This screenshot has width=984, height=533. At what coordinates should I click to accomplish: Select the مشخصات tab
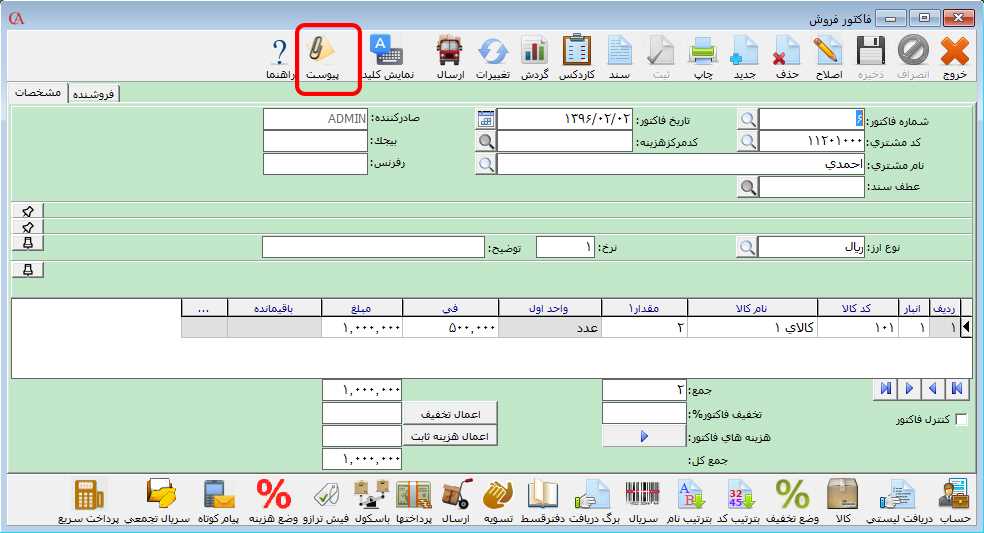click(x=36, y=93)
